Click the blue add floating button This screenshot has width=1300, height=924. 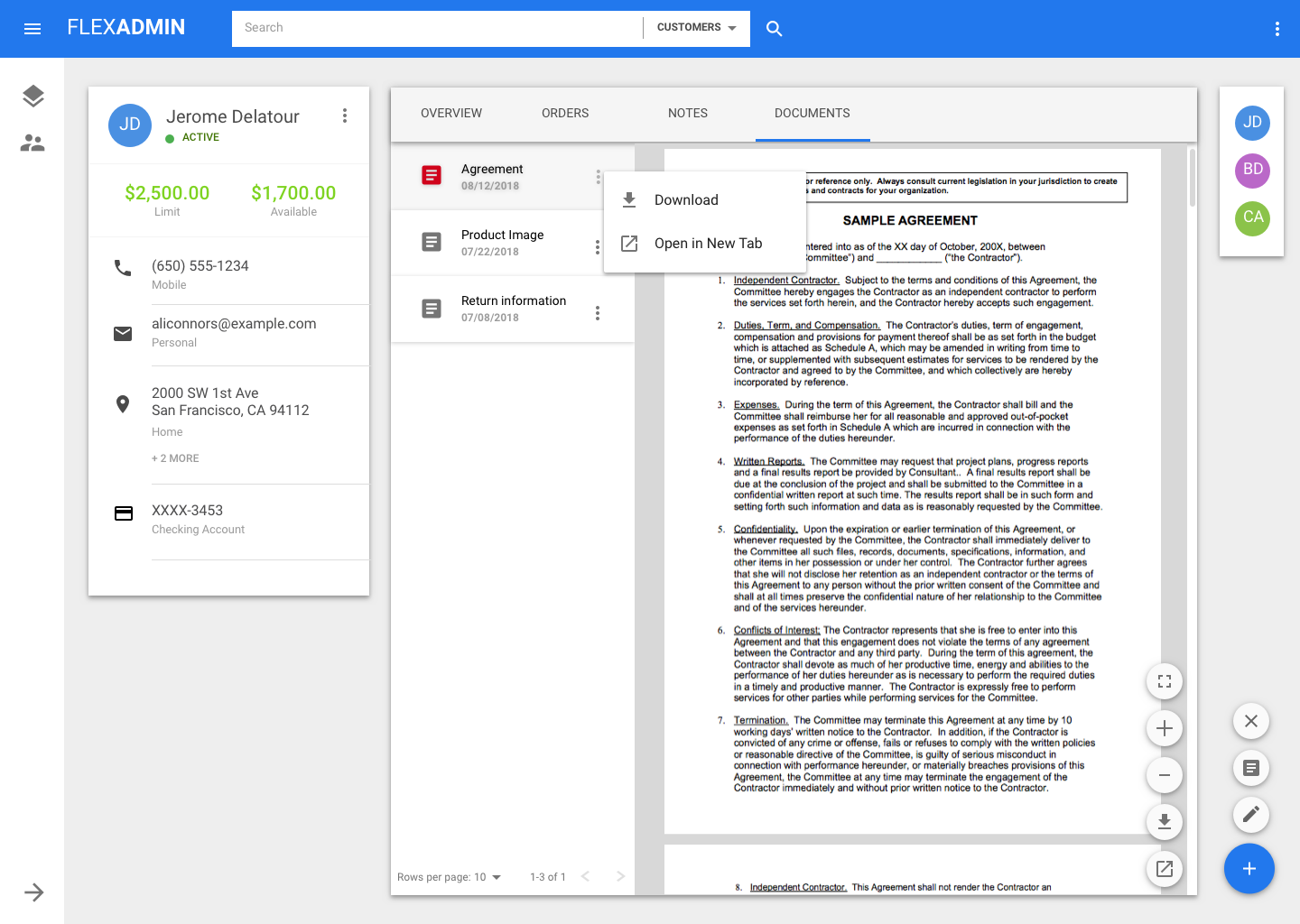[1249, 869]
